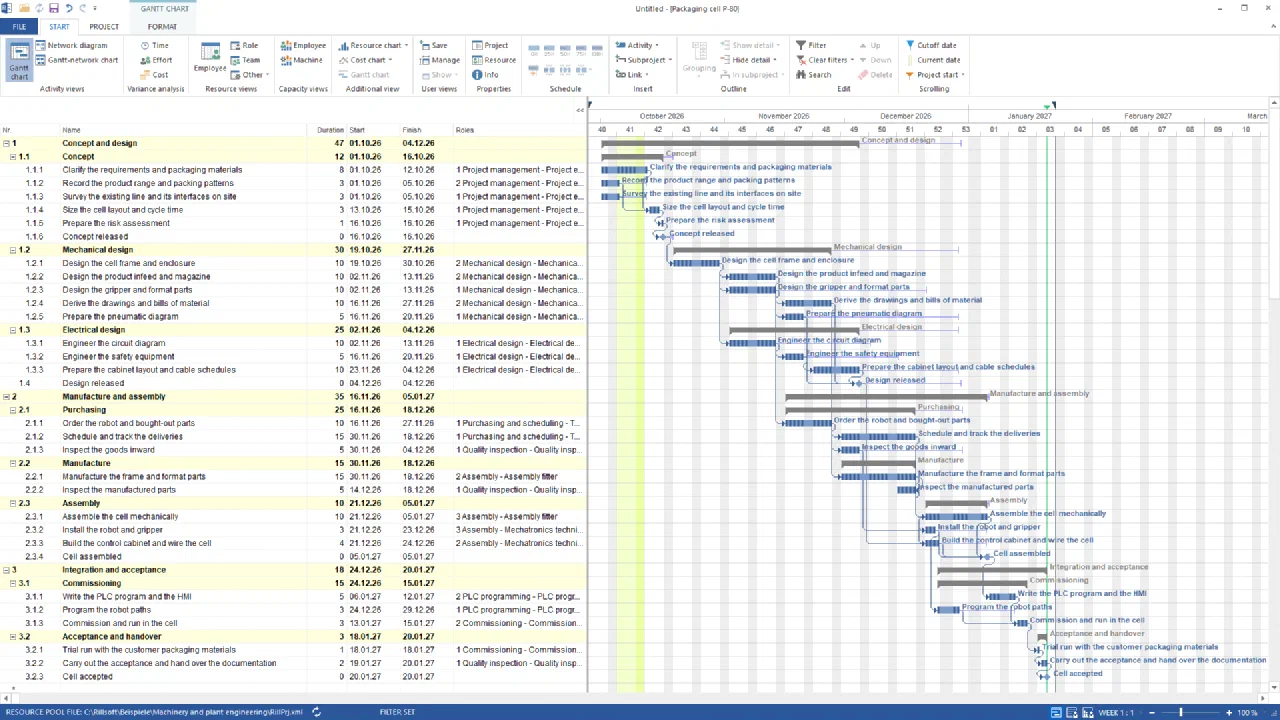Open the Cost chart dropdown
Screen dimensions: 1280x720
click(x=366, y=60)
